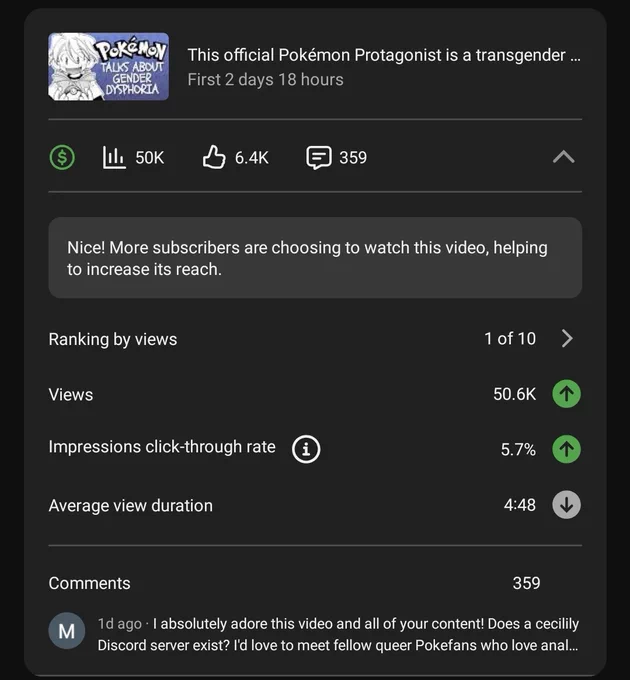Select the 'Ranking by views' label

113,339
